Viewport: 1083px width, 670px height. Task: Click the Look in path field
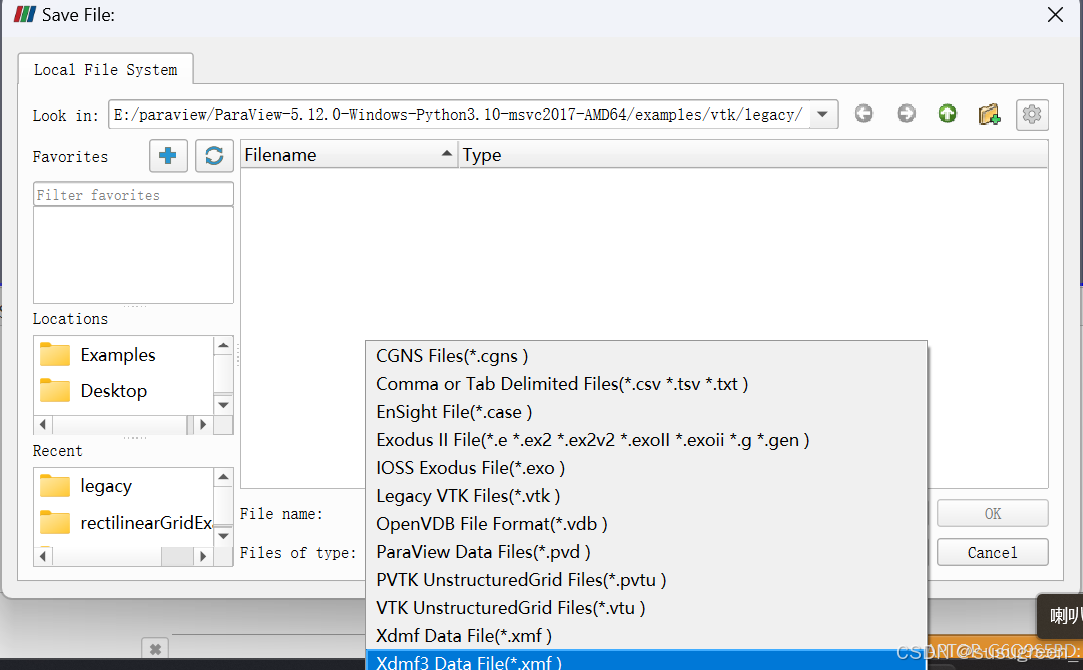point(459,115)
